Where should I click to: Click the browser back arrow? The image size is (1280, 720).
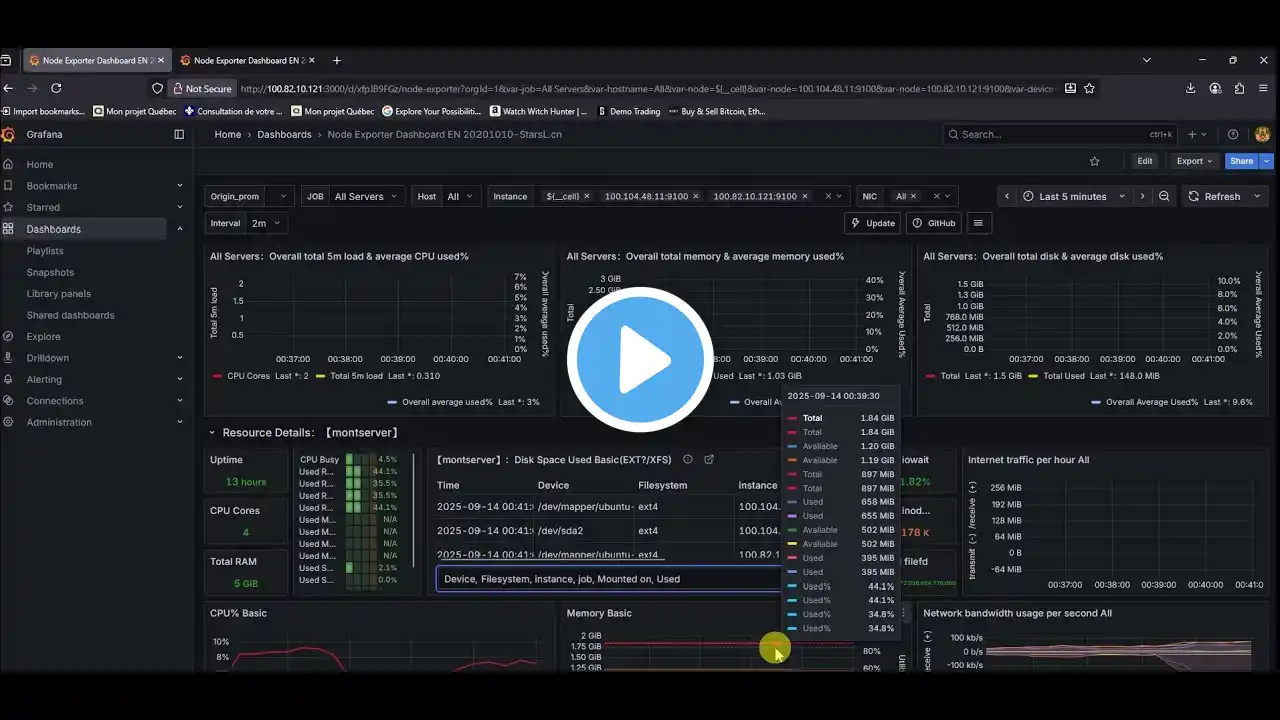pos(9,88)
